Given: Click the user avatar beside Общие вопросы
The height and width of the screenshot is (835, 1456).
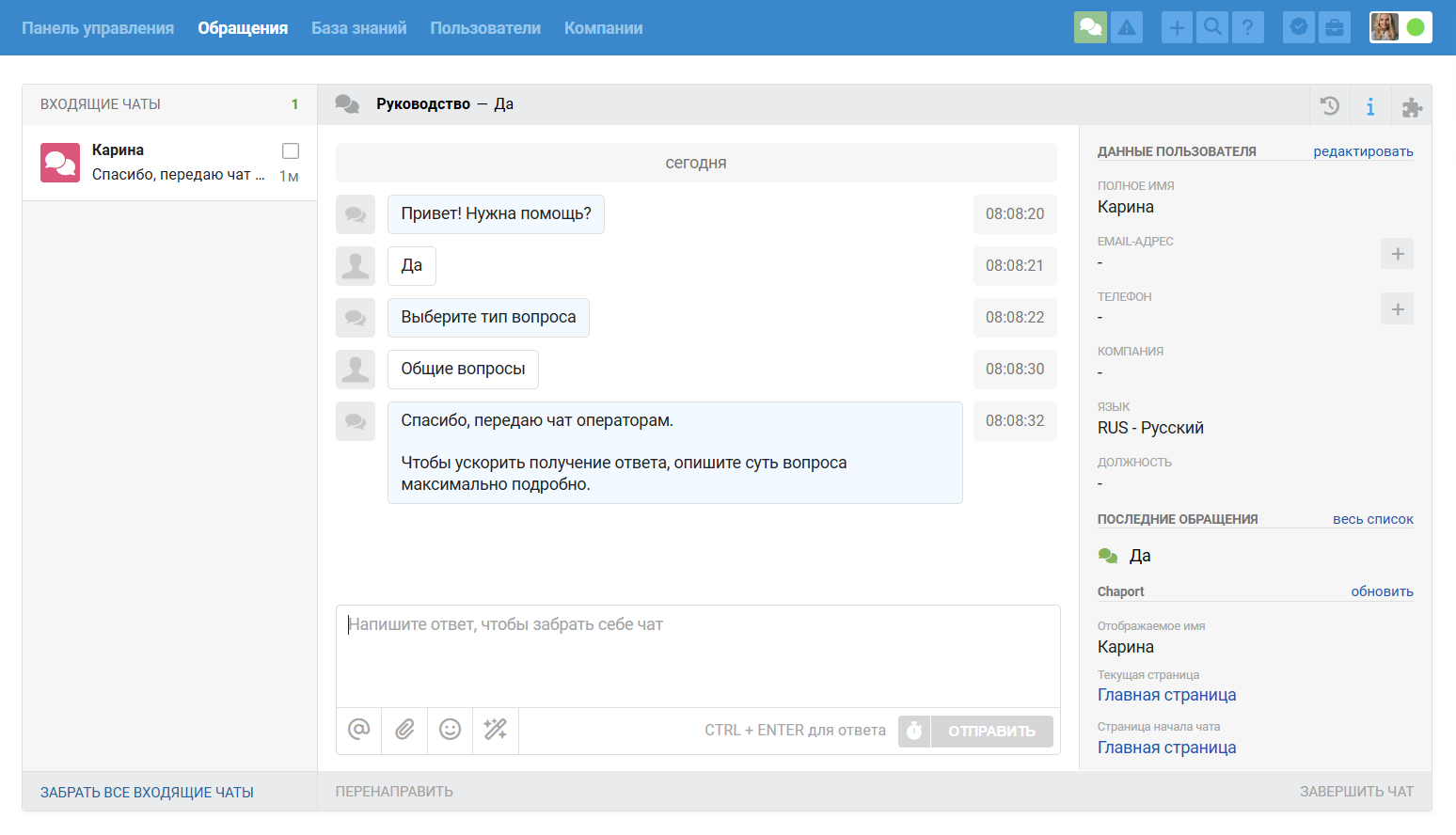Looking at the screenshot, I should click(356, 370).
